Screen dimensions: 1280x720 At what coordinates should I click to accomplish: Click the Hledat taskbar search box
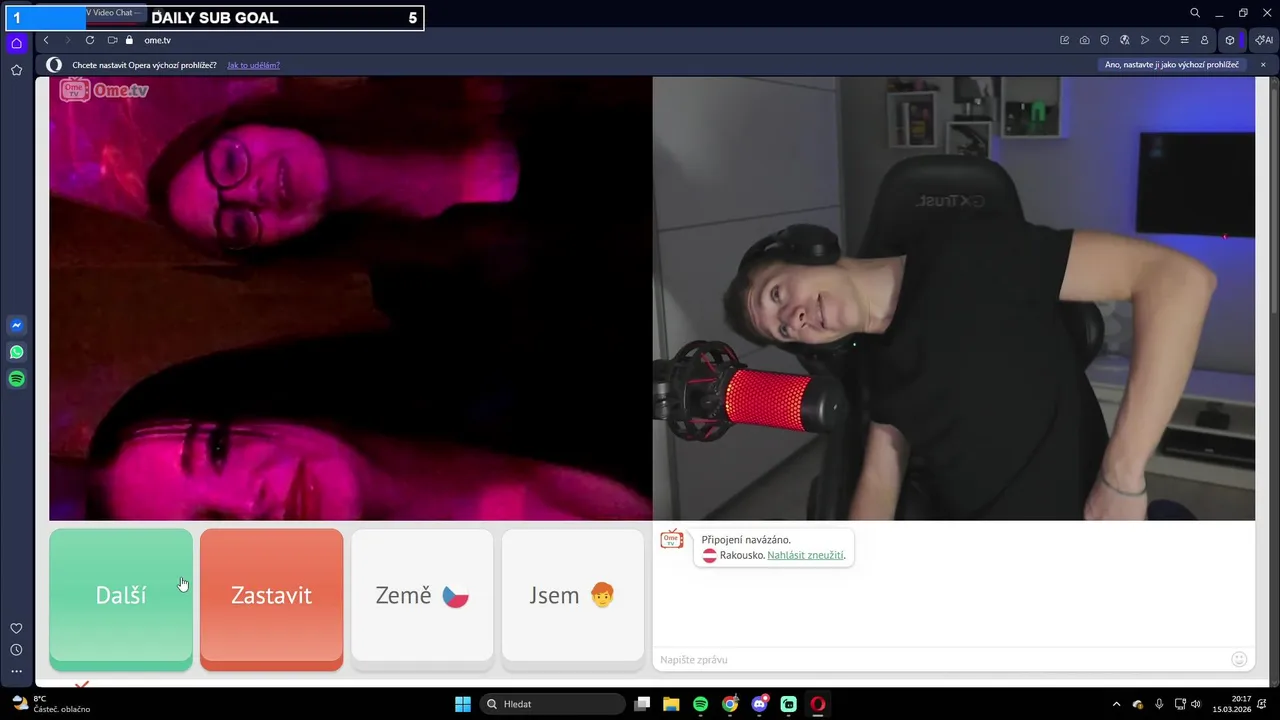[552, 704]
